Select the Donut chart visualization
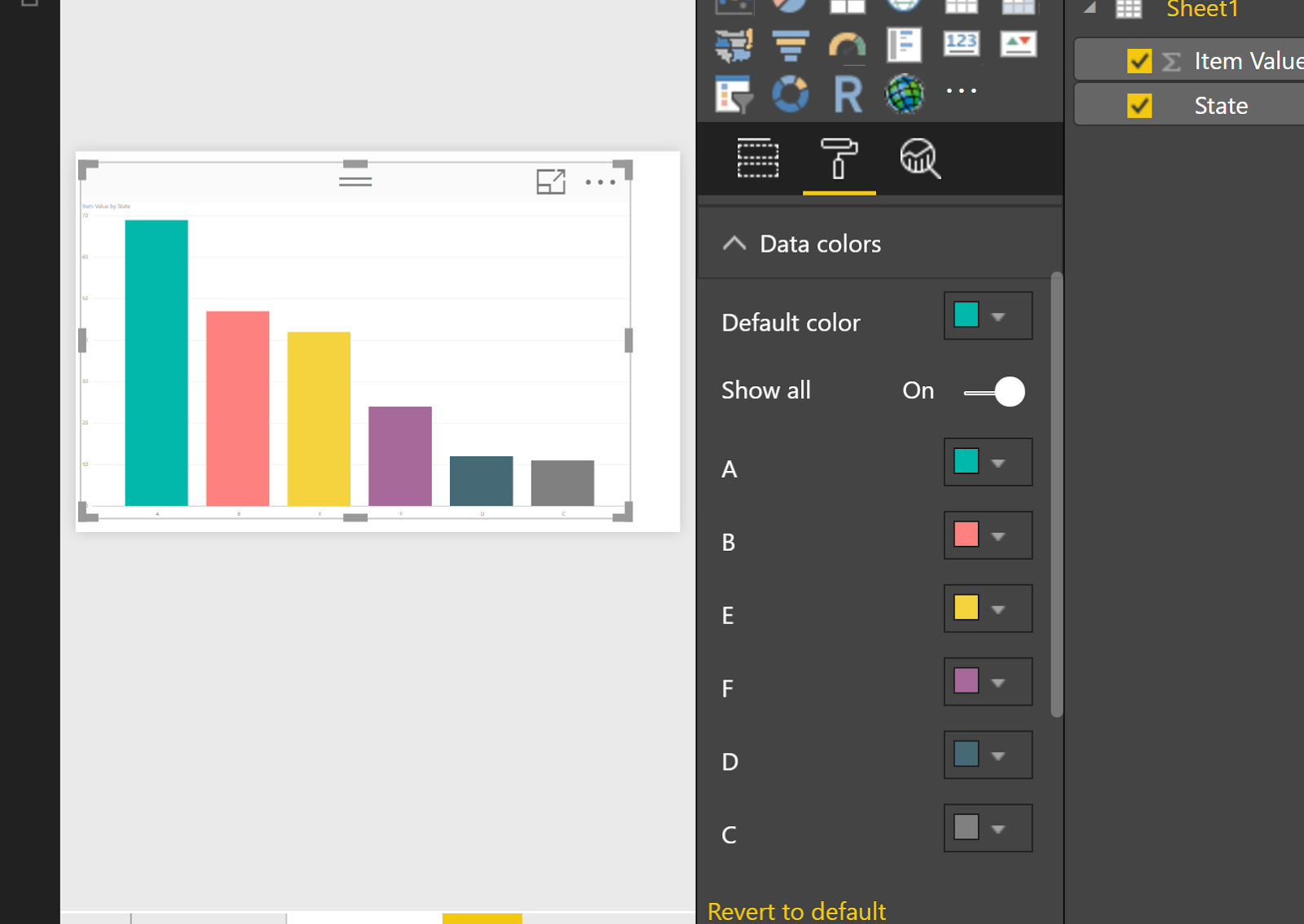1304x924 pixels. [791, 92]
